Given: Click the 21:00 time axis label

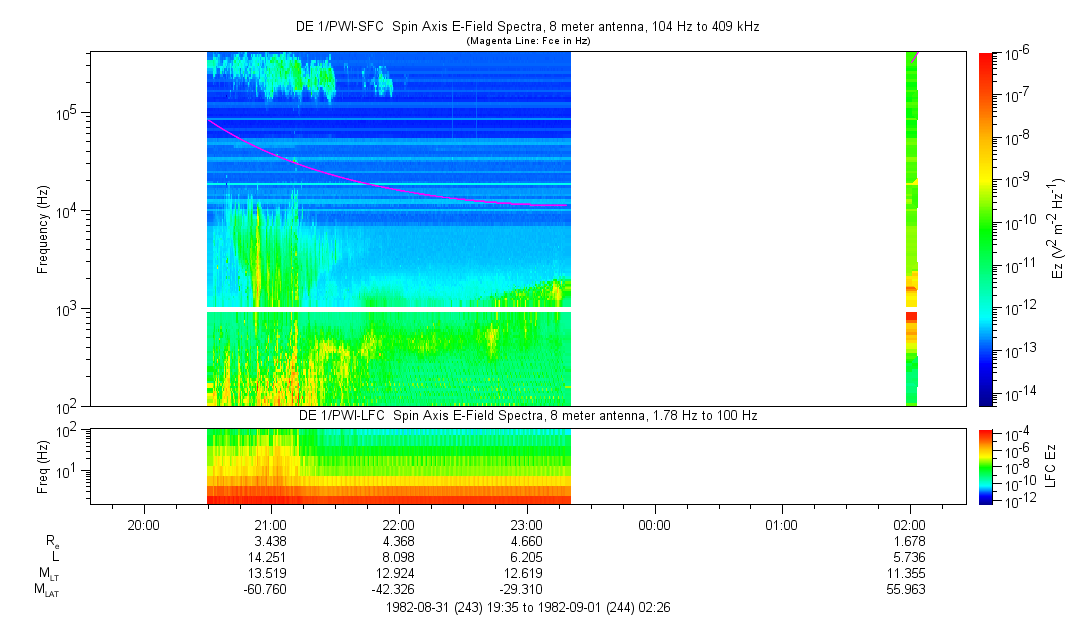Looking at the screenshot, I should click(271, 524).
